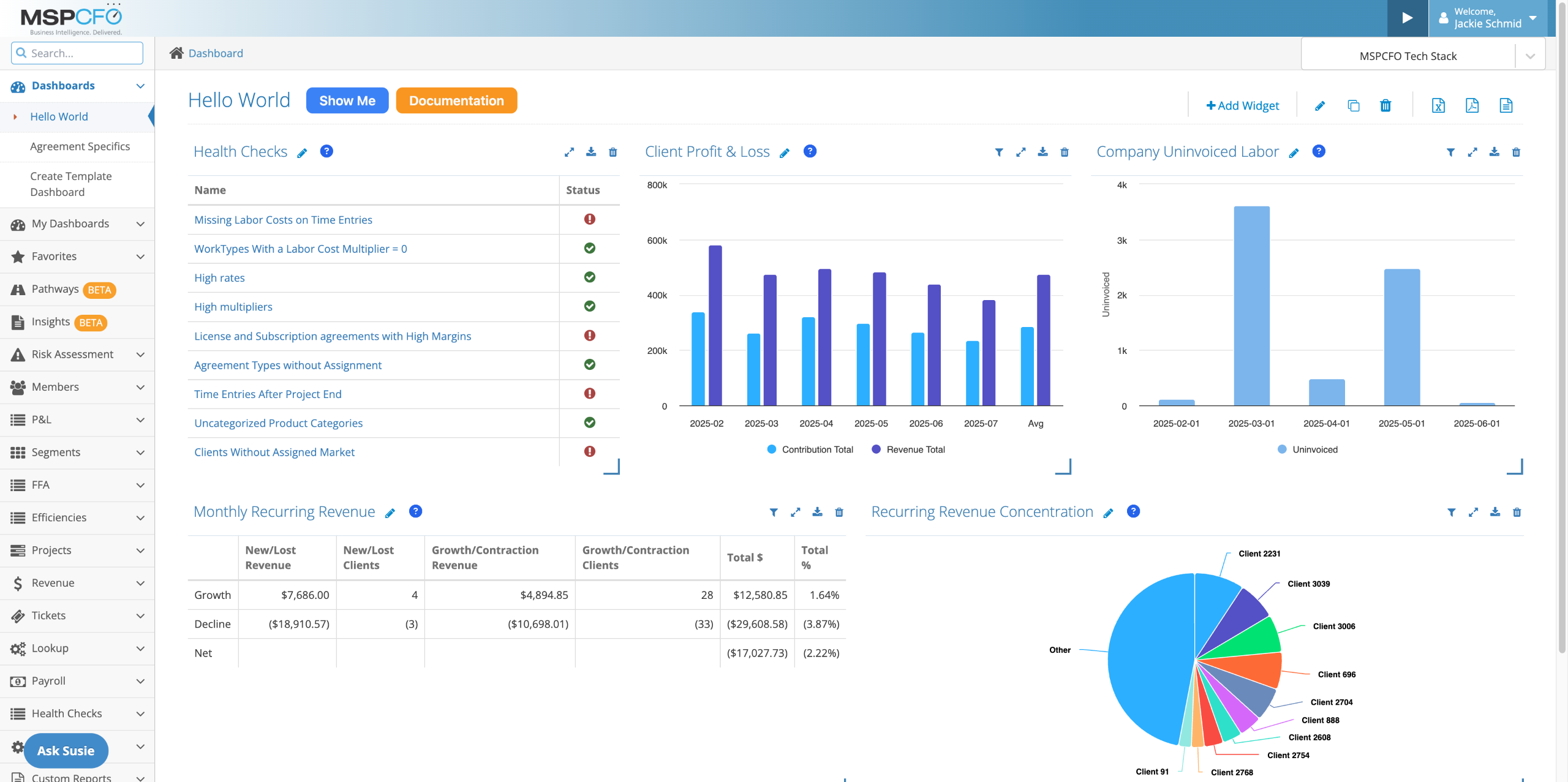
Task: Open Missing Labor Costs on Time Entries link
Action: (283, 220)
